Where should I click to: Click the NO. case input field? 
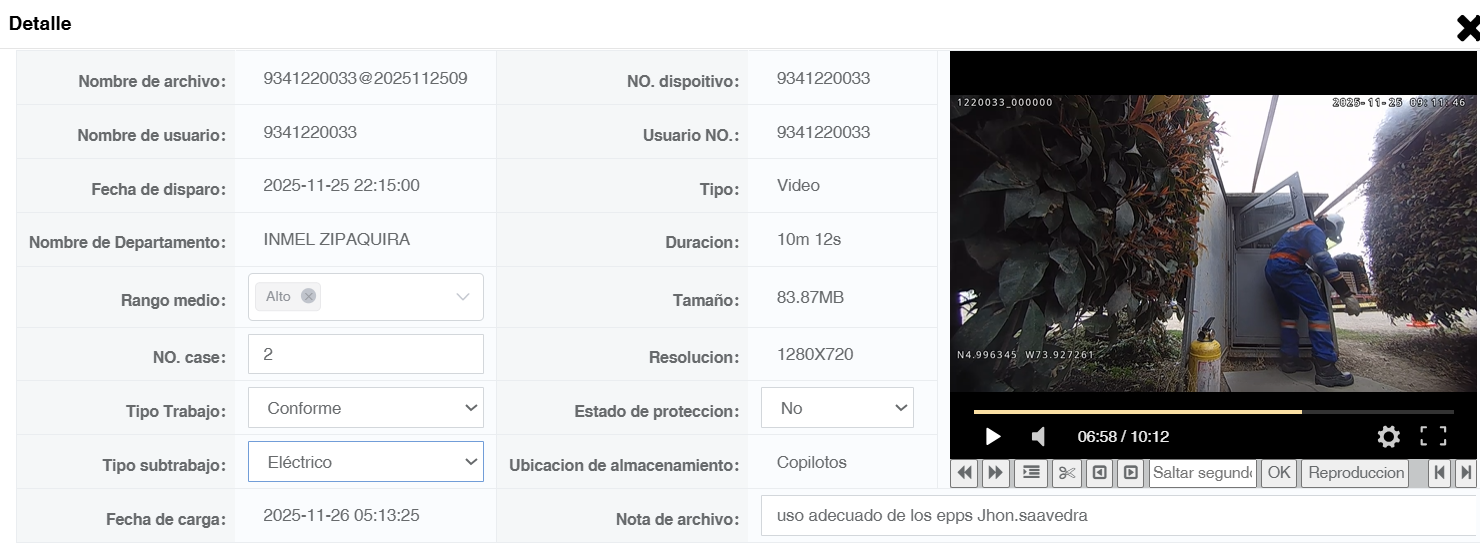366,354
